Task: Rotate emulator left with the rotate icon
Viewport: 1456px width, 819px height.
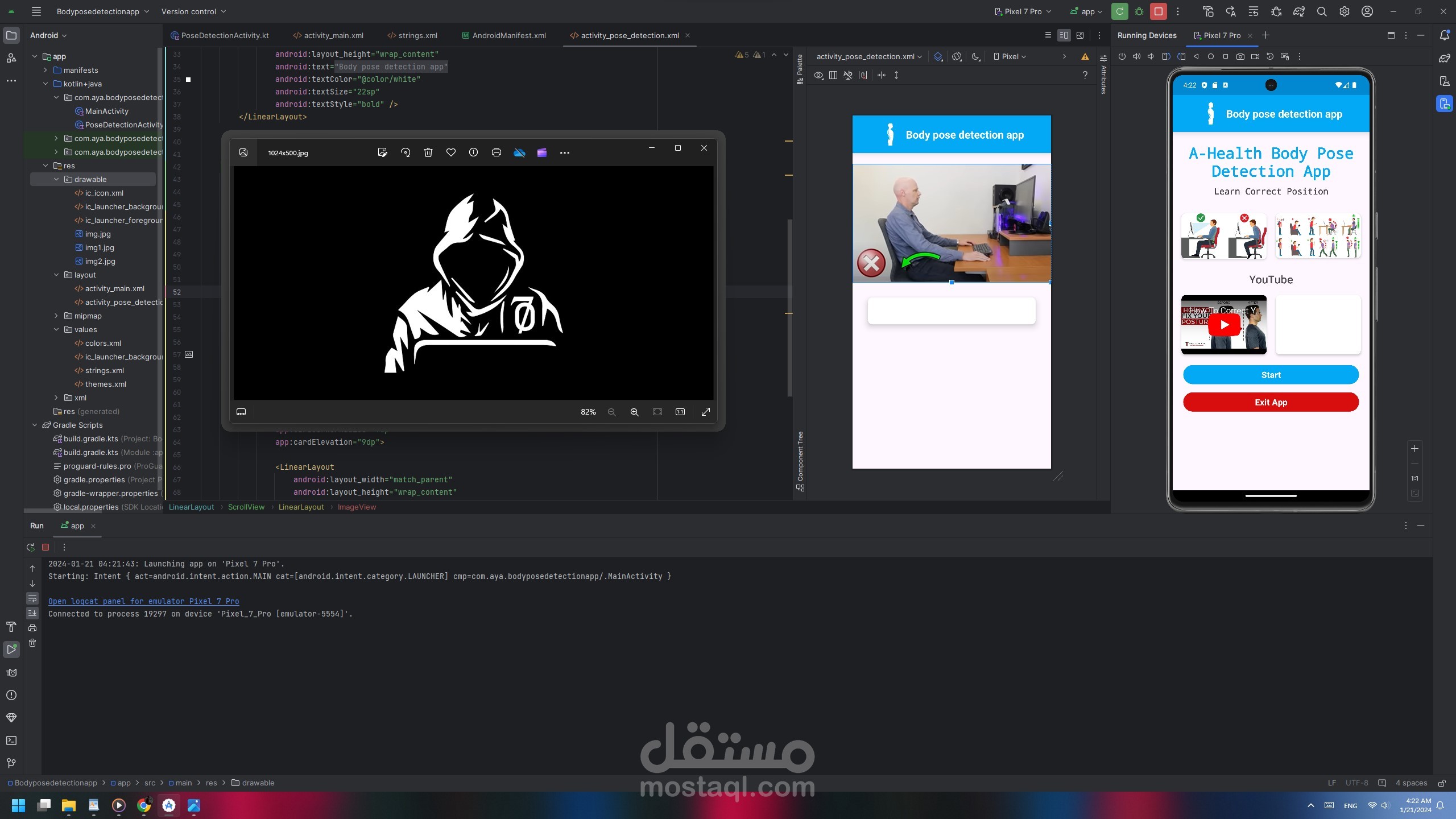Action: pyautogui.click(x=1166, y=56)
